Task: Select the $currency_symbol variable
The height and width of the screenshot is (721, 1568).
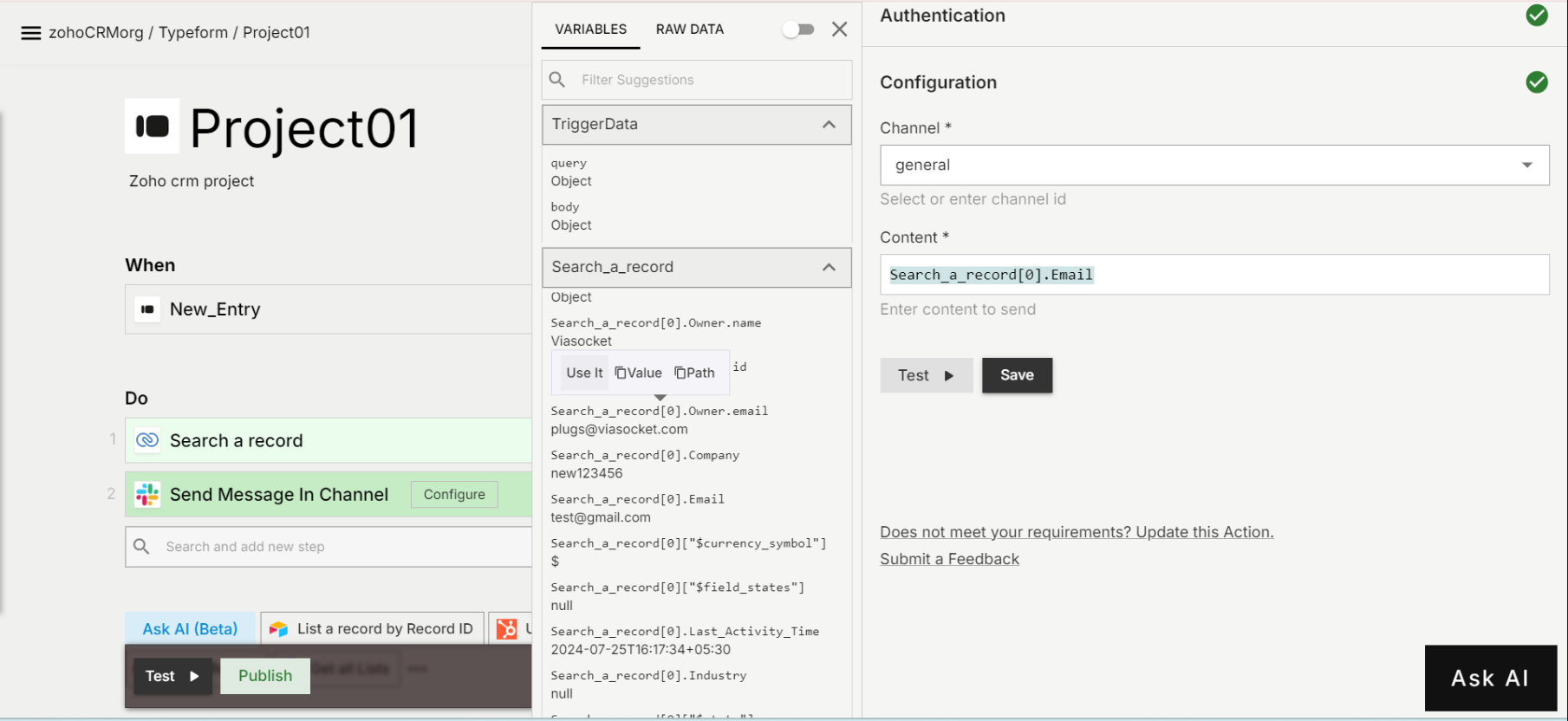Action: [x=688, y=543]
